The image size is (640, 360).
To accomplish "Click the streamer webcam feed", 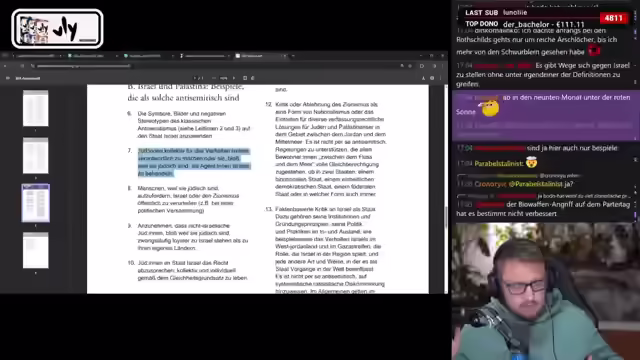I will [546, 291].
